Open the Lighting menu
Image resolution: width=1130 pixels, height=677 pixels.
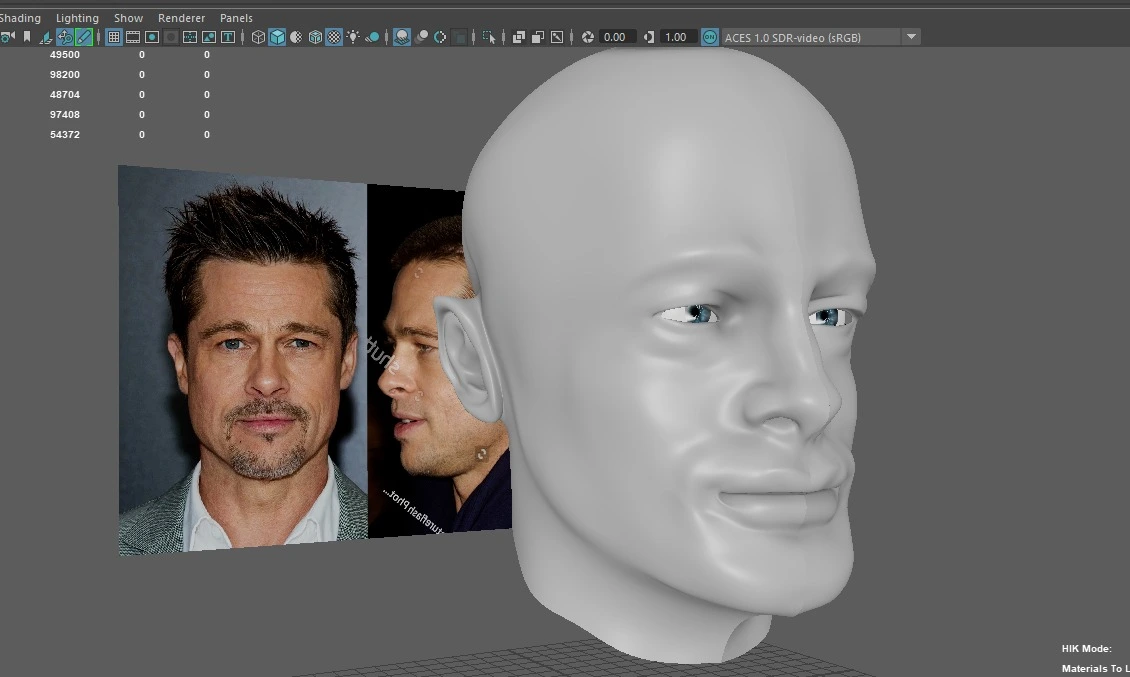[x=77, y=18]
